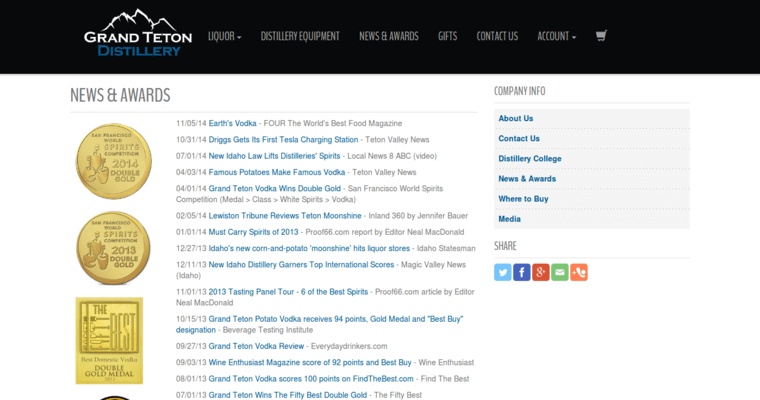760x400 pixels.
Task: Open the shopping cart icon
Action: coord(601,36)
